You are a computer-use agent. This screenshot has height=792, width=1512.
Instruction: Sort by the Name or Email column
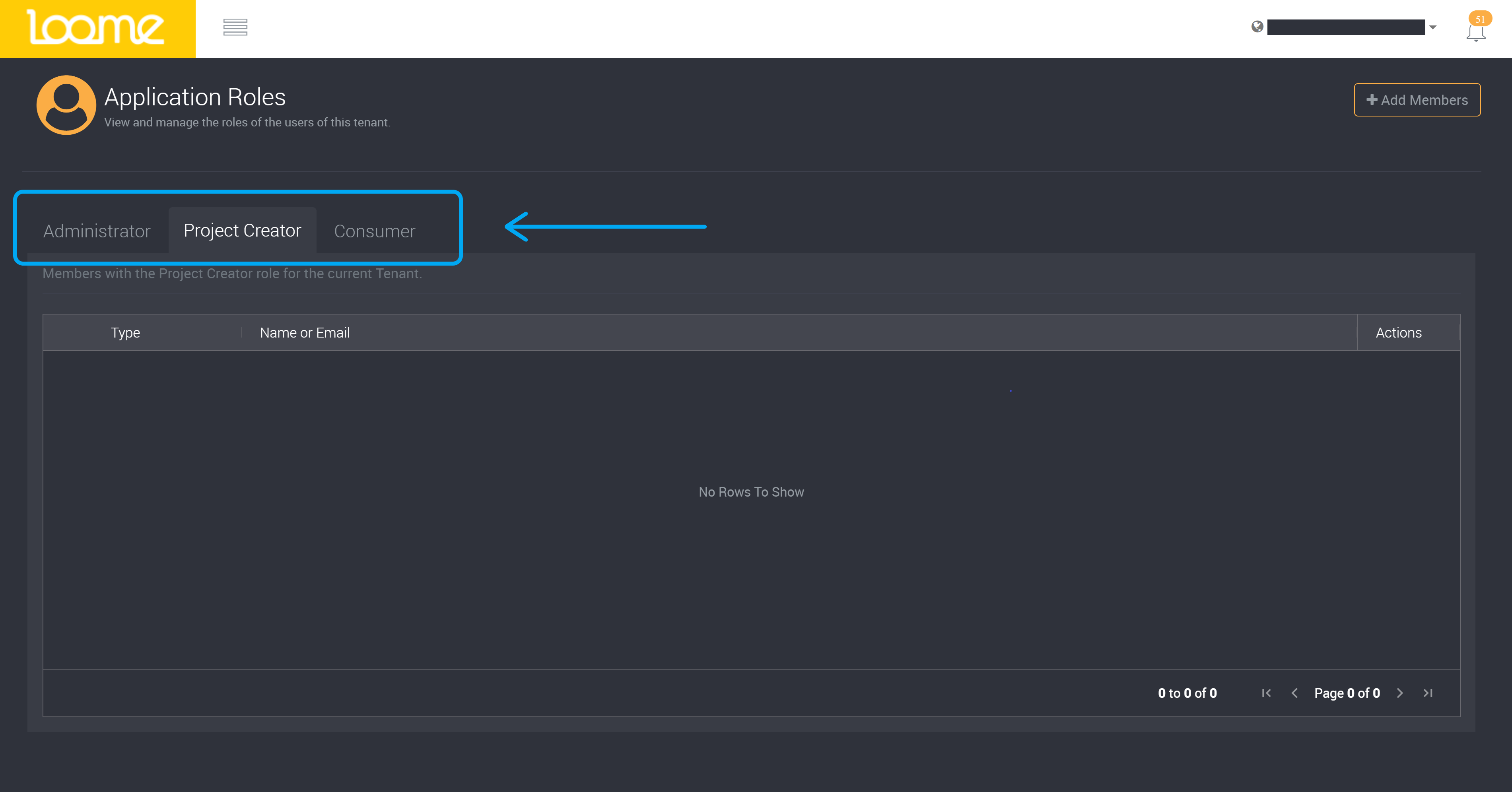[x=305, y=333]
